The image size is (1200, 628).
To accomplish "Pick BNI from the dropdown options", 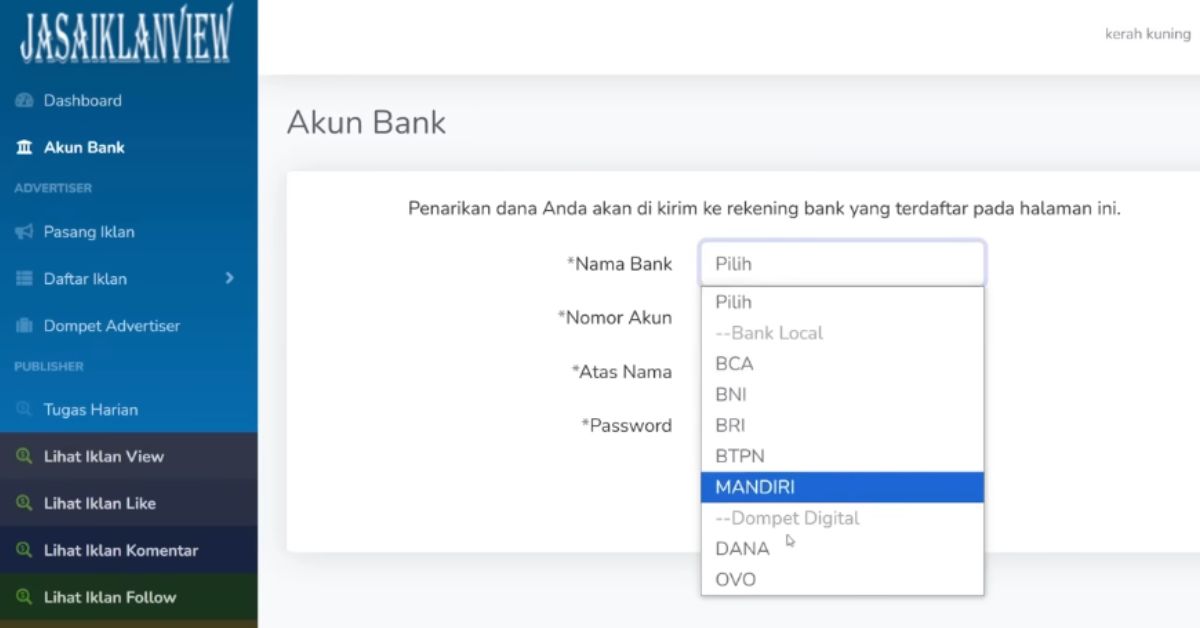I will [842, 395].
